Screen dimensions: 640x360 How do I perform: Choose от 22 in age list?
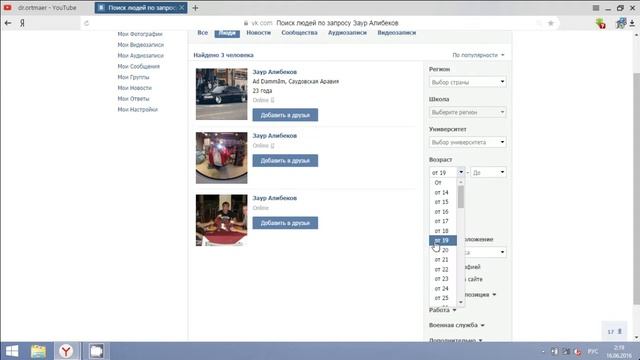point(443,269)
